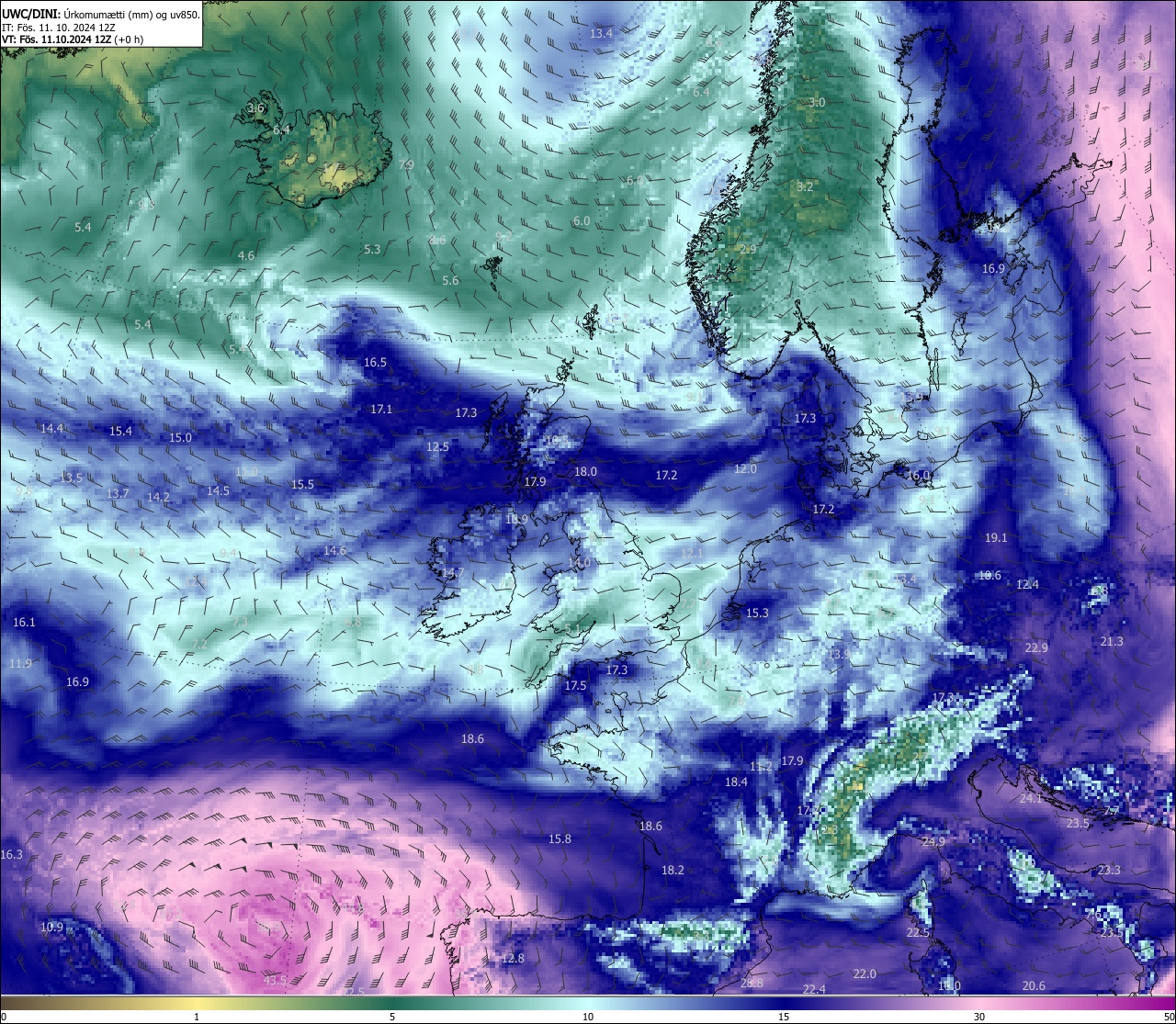Click the 16.0 value on the map
The width and height of the screenshot is (1176, 1024).
tap(919, 475)
